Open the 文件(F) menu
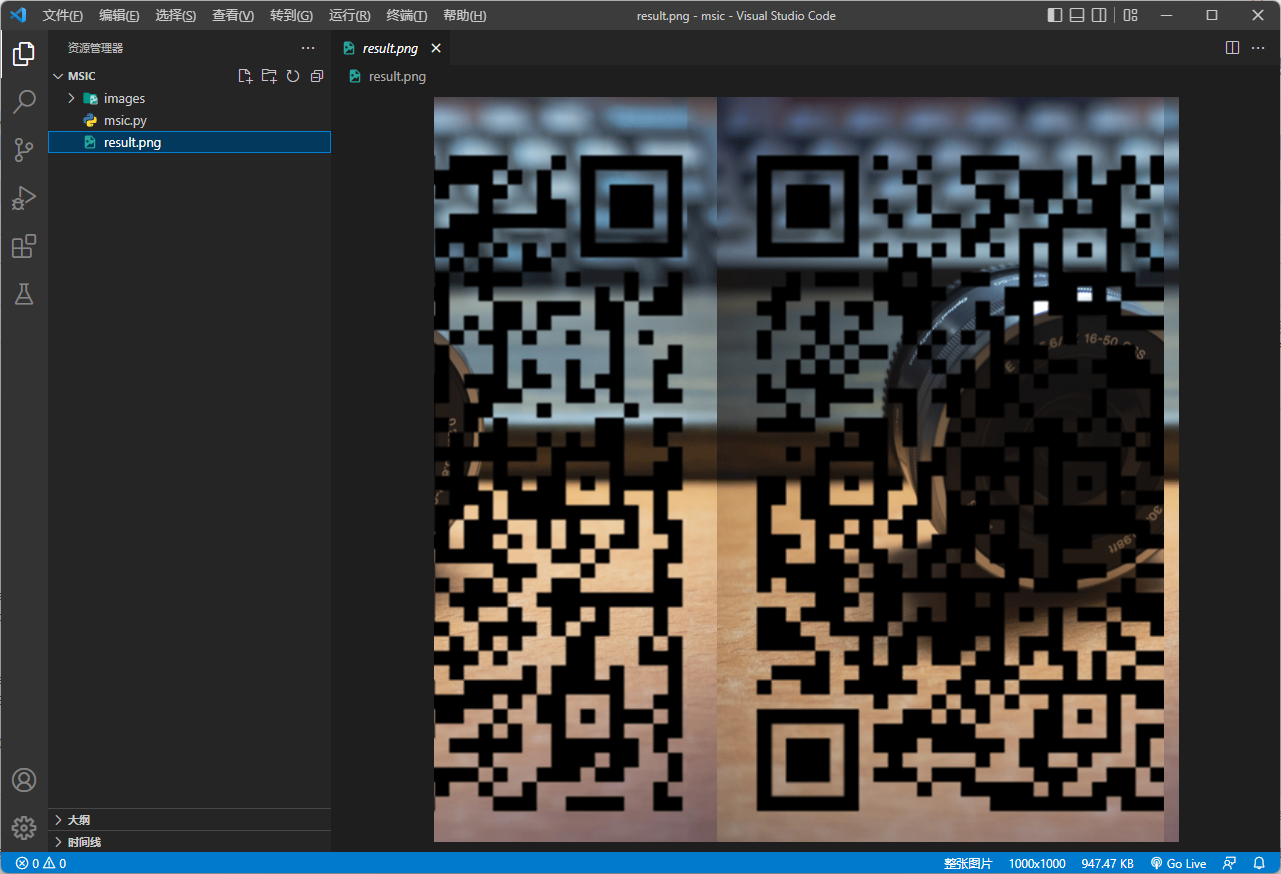 (x=63, y=15)
